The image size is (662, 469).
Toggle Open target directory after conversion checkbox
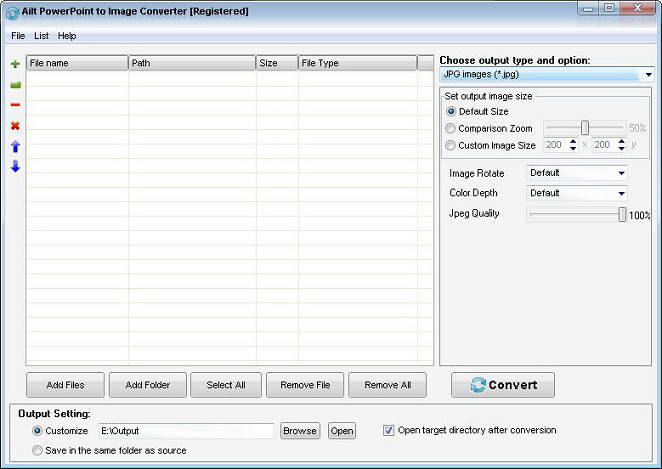point(388,430)
